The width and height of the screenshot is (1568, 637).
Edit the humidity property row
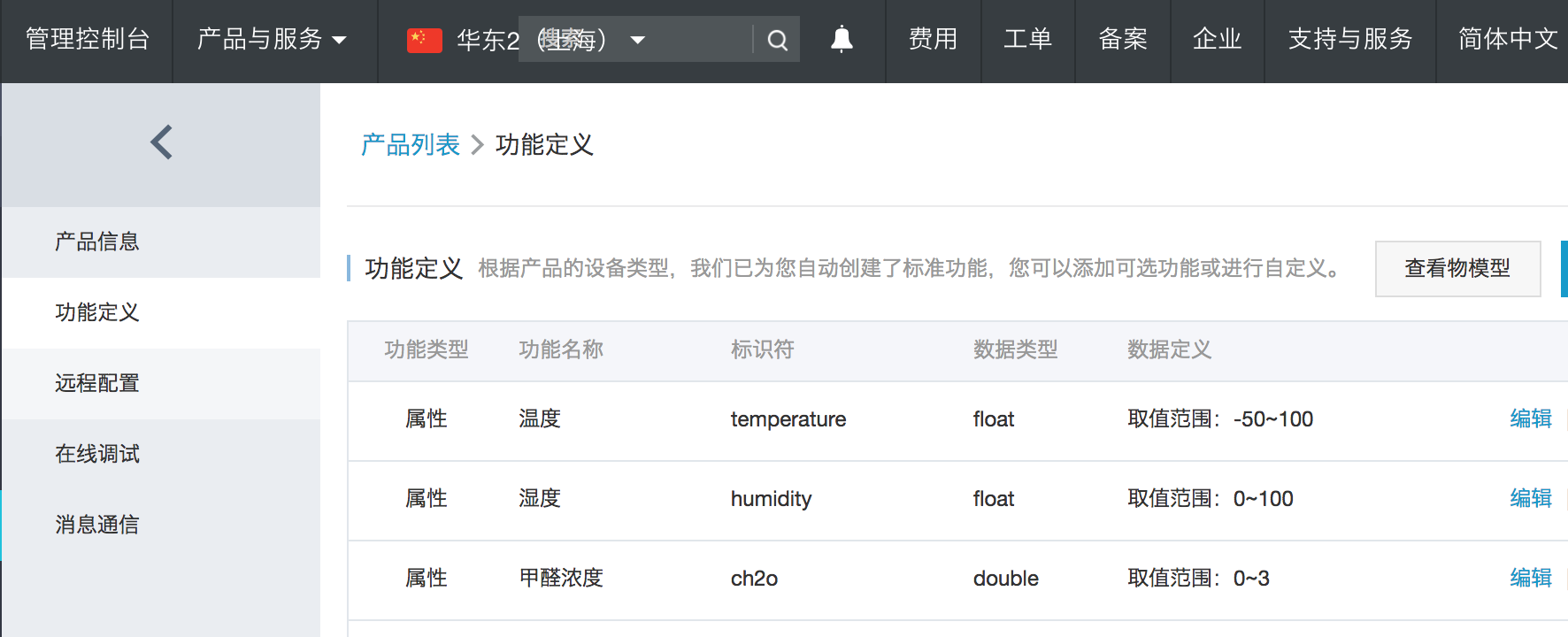1531,498
